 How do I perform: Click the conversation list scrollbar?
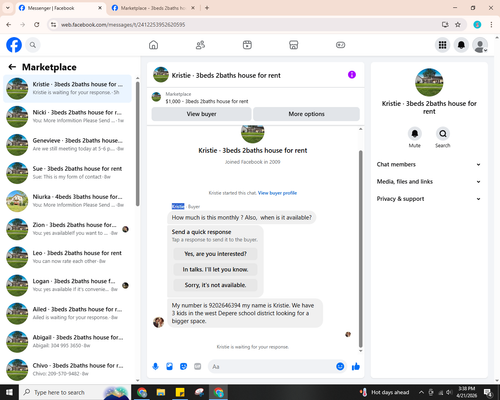point(137,143)
